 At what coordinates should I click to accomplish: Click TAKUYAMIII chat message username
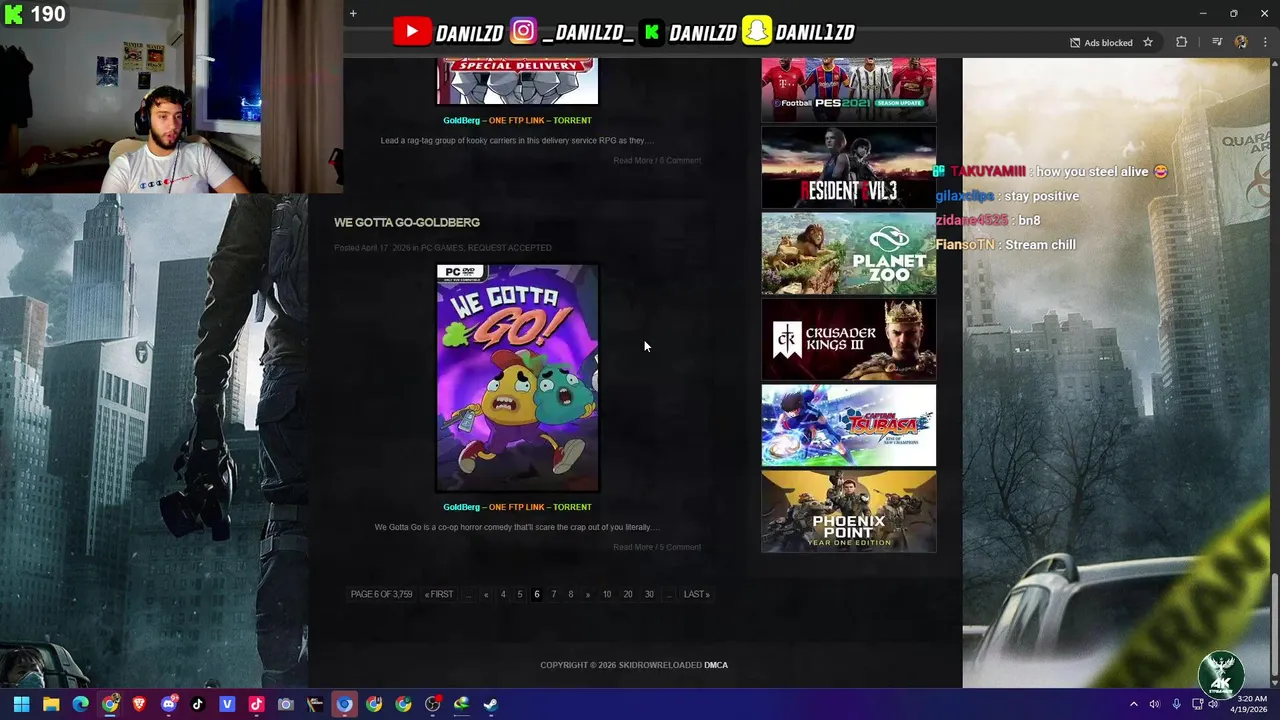pos(988,172)
